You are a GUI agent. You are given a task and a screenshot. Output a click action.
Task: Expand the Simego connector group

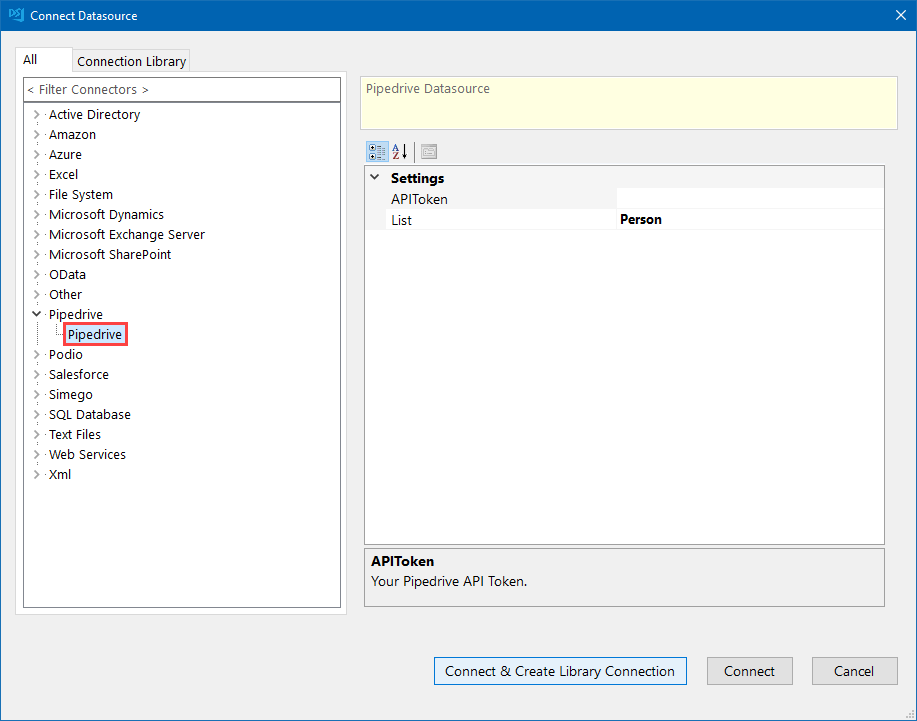coord(36,395)
